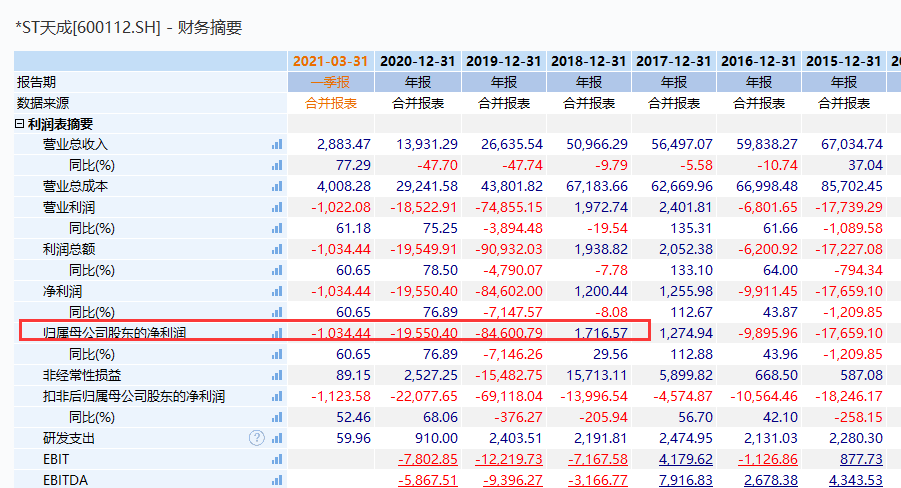Open chart icon for 同比(%) under 利润总额
Viewport: 901px width, 488px height.
point(277,270)
